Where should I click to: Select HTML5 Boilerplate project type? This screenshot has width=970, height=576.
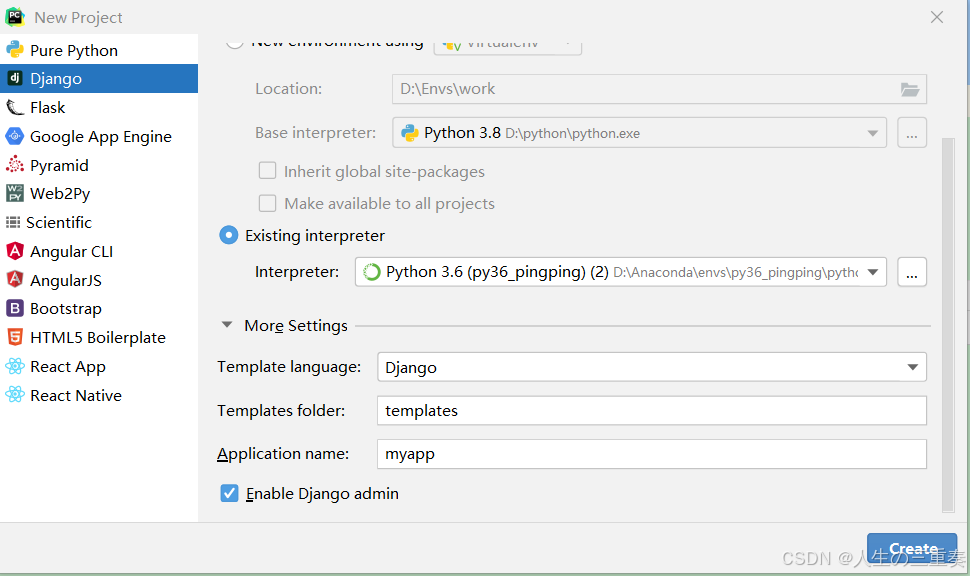point(99,338)
